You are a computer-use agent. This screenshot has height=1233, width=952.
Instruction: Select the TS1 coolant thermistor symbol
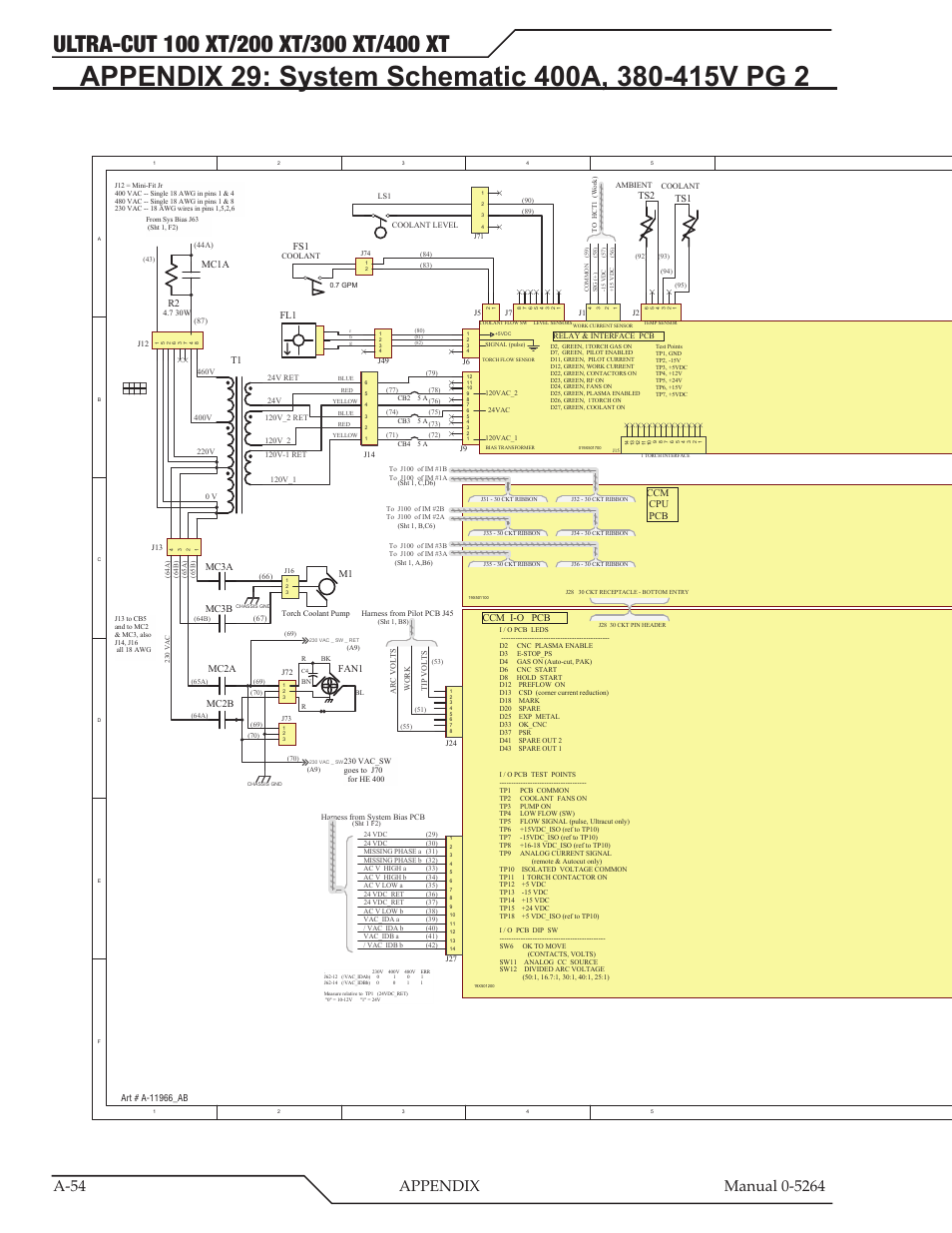coord(689,227)
